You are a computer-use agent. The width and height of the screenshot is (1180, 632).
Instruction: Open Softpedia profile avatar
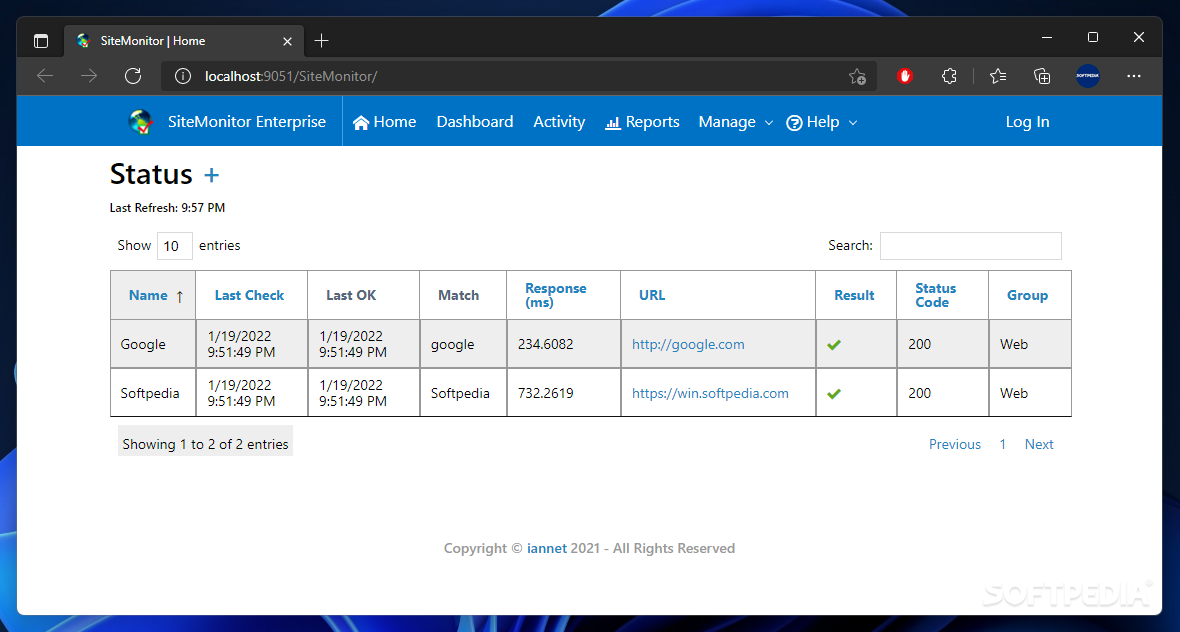point(1087,76)
